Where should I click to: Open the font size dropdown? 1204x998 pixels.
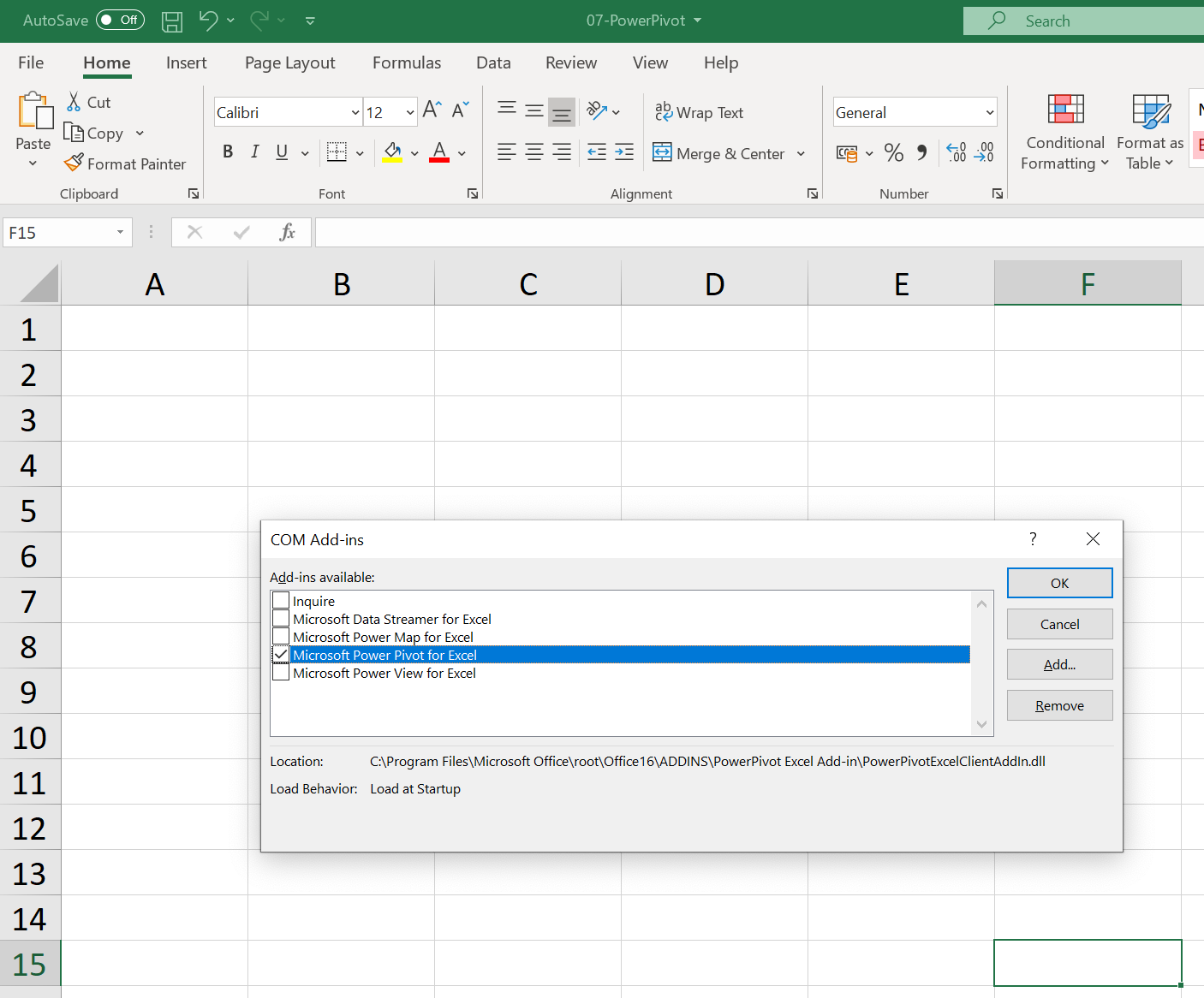(x=410, y=112)
